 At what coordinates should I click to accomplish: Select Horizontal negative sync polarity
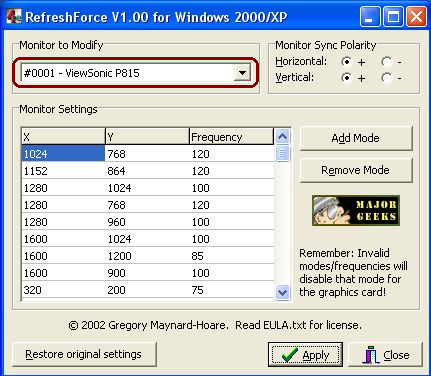click(387, 62)
